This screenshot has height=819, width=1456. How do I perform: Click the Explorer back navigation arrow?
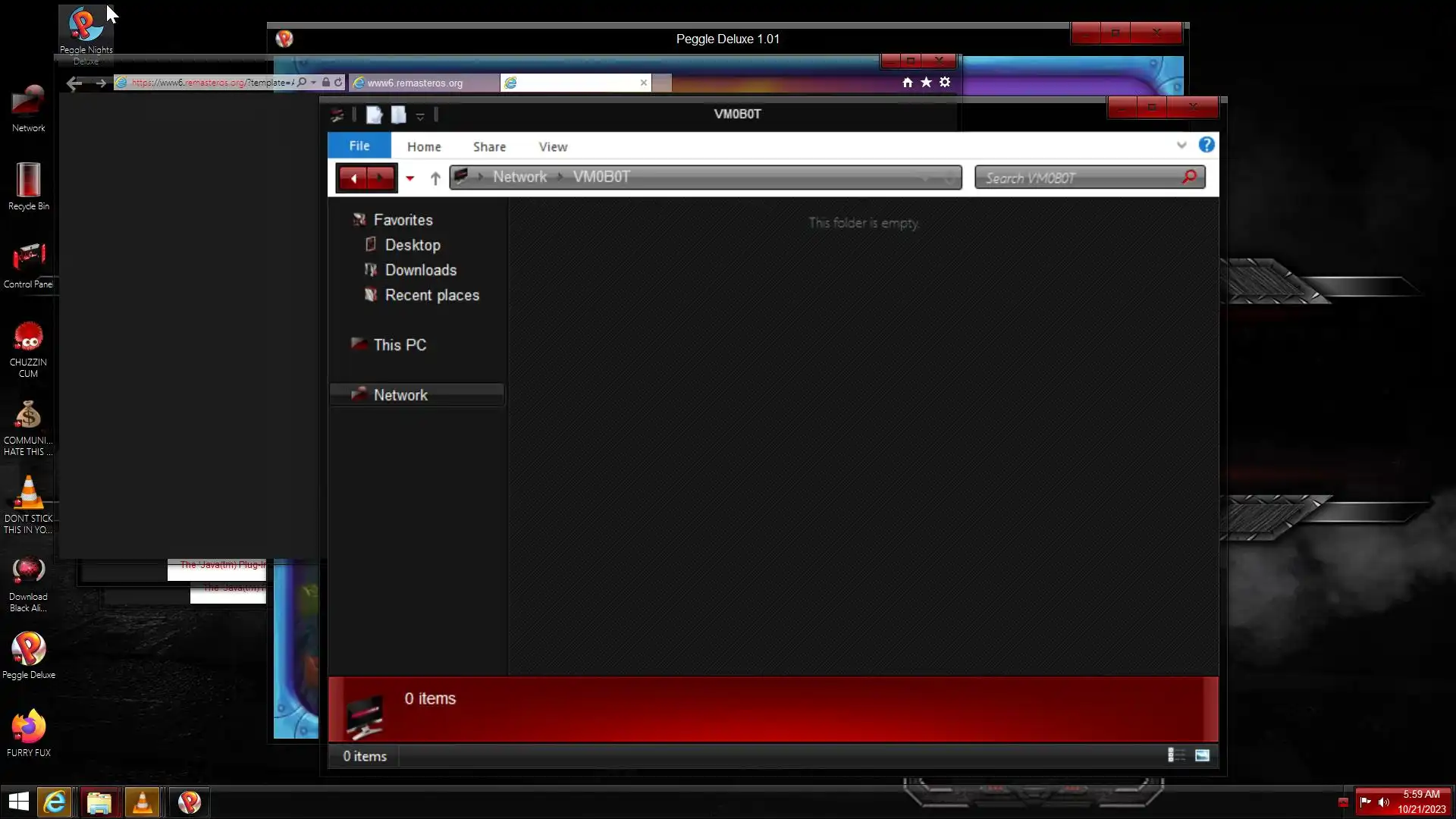tap(353, 178)
